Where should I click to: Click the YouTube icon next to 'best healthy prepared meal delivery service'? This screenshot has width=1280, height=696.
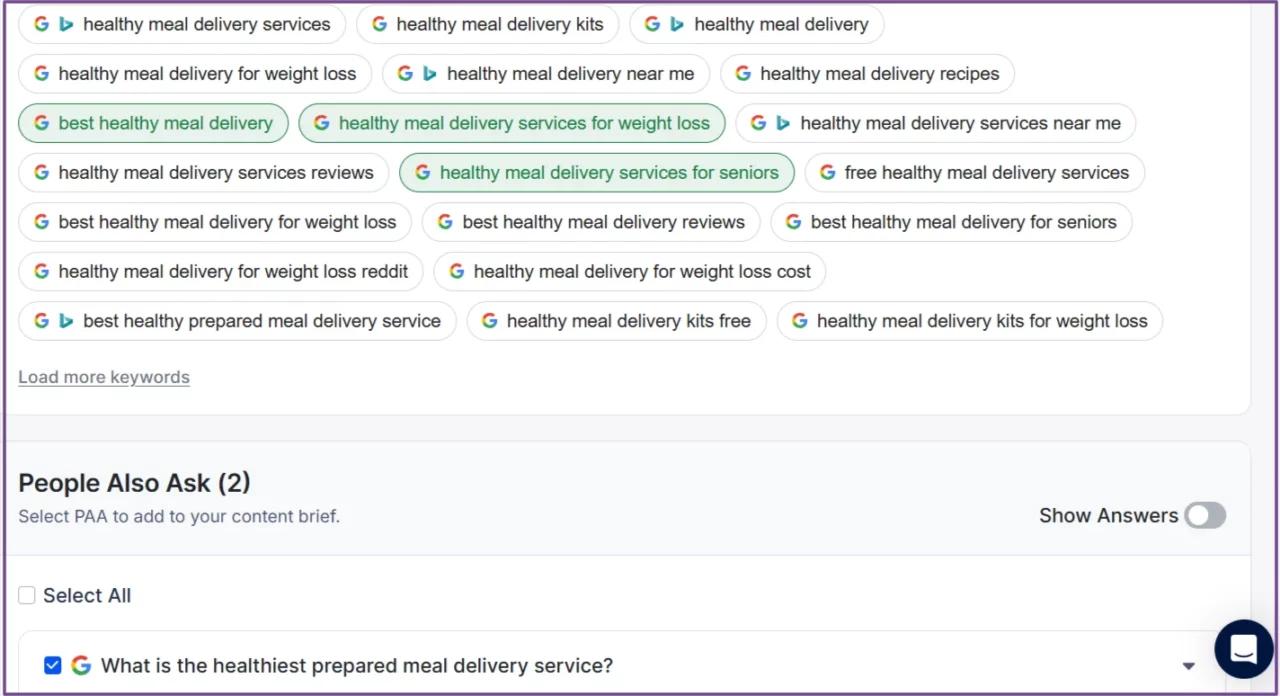pyautogui.click(x=66, y=320)
